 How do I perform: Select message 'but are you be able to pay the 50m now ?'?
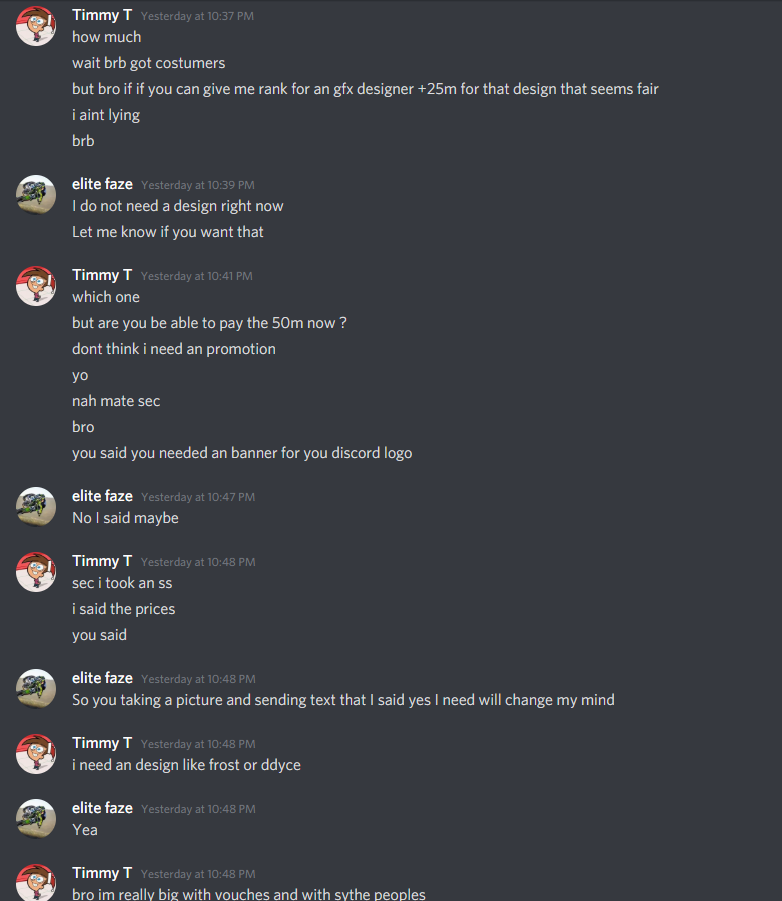[209, 323]
